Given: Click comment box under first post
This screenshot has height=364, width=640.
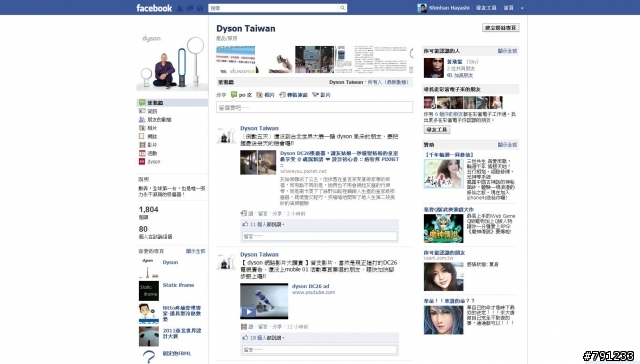Looking at the screenshot, I should click(320, 236).
